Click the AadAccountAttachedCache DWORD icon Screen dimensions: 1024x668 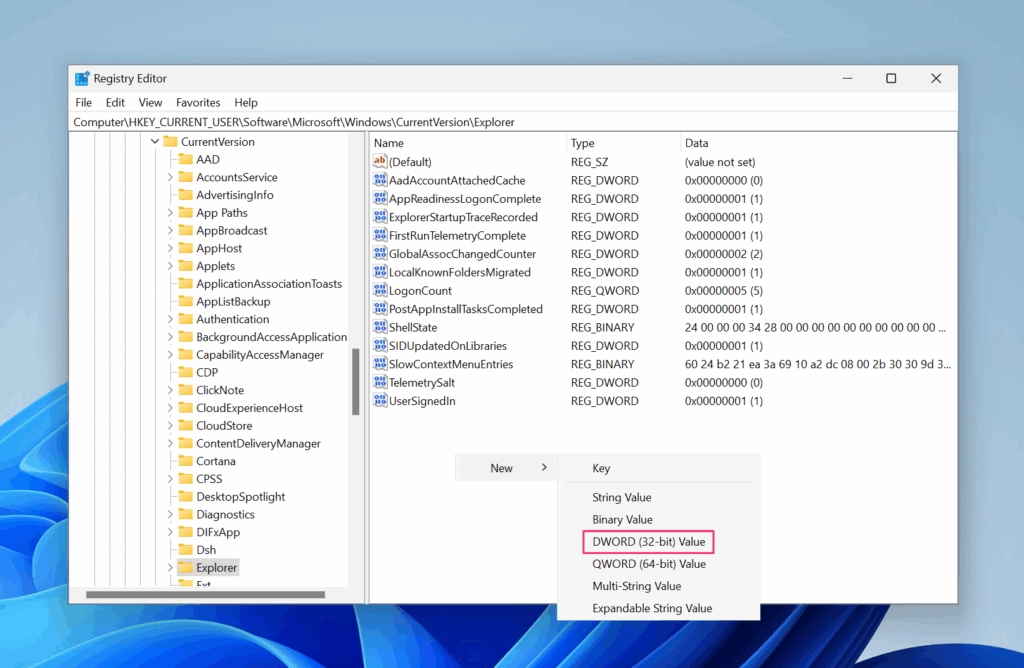click(380, 180)
